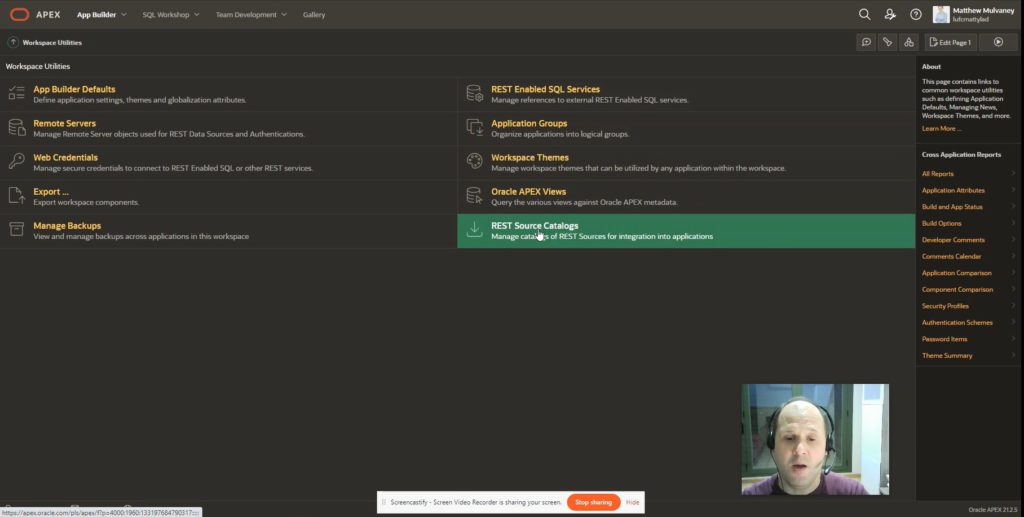Open Build Options report
1024x517 pixels.
click(941, 223)
